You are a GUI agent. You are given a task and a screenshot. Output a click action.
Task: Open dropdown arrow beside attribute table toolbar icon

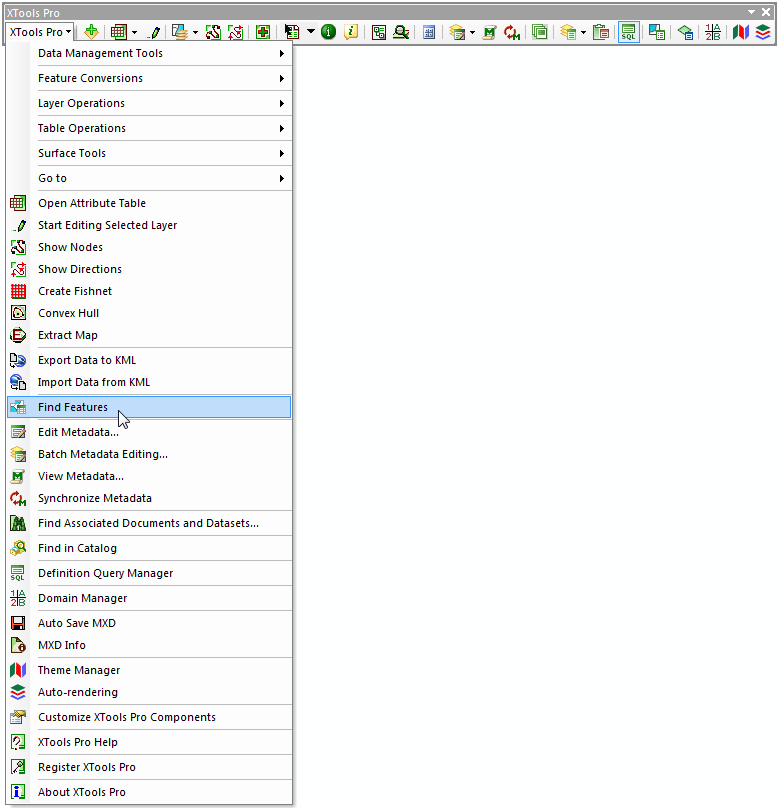[x=134, y=32]
